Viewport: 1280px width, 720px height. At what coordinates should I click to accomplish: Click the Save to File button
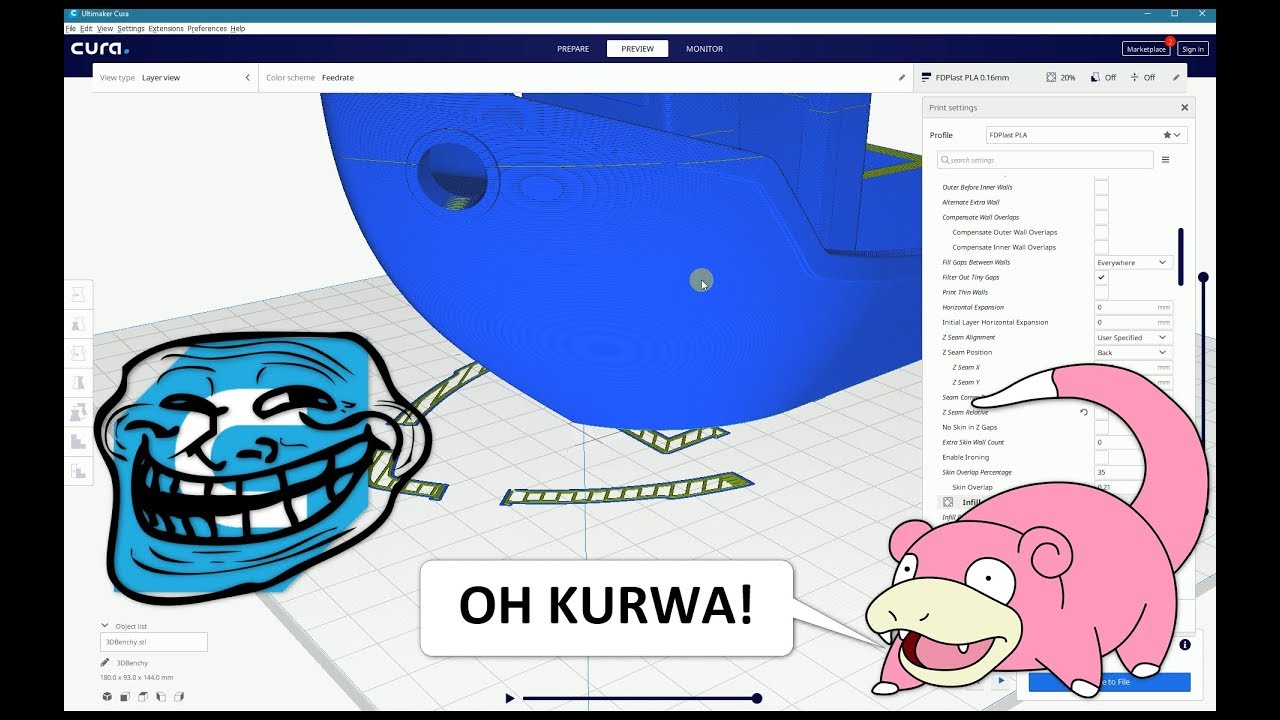pos(1110,682)
